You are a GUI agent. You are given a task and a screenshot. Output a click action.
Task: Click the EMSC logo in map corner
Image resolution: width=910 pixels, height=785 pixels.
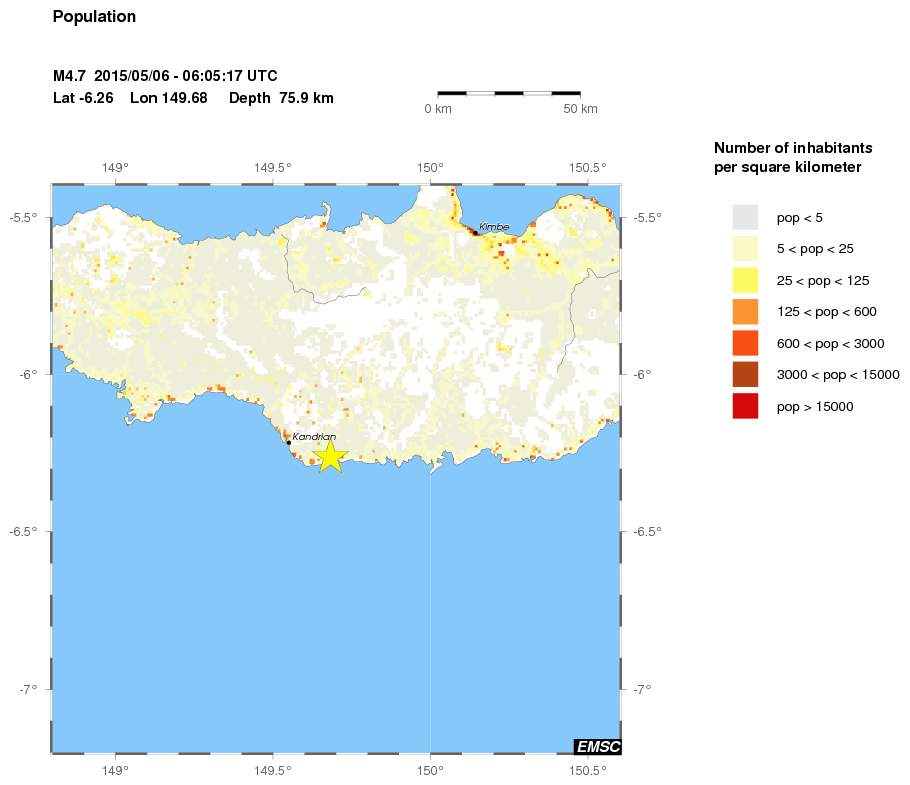[x=597, y=746]
